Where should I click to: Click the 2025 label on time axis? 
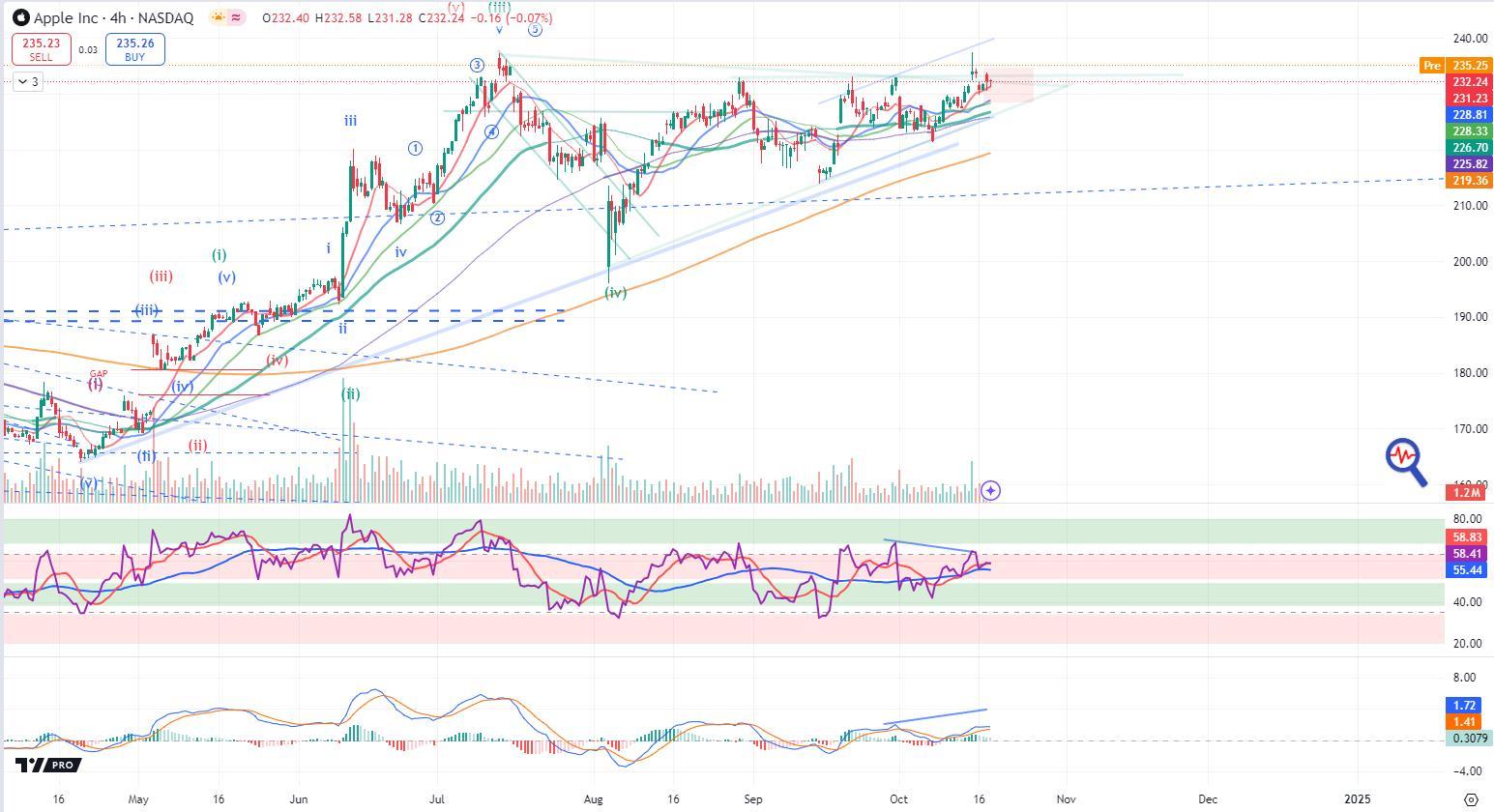click(x=1358, y=799)
